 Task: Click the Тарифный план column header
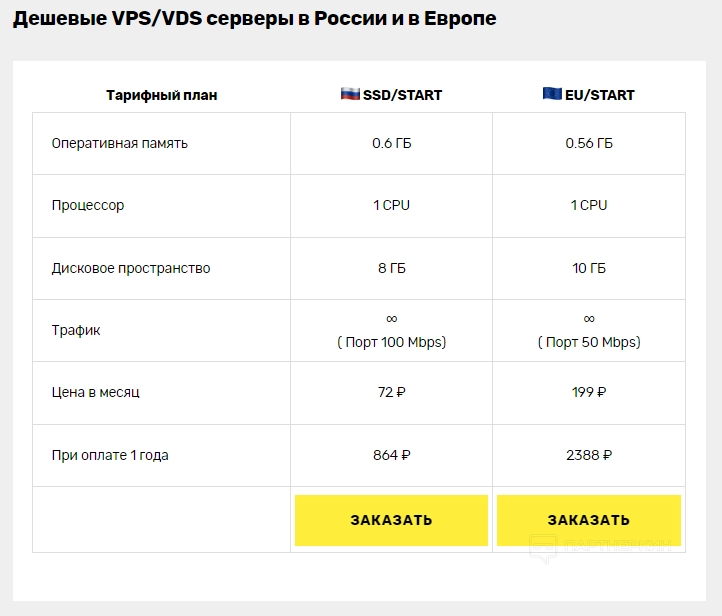[x=161, y=95]
